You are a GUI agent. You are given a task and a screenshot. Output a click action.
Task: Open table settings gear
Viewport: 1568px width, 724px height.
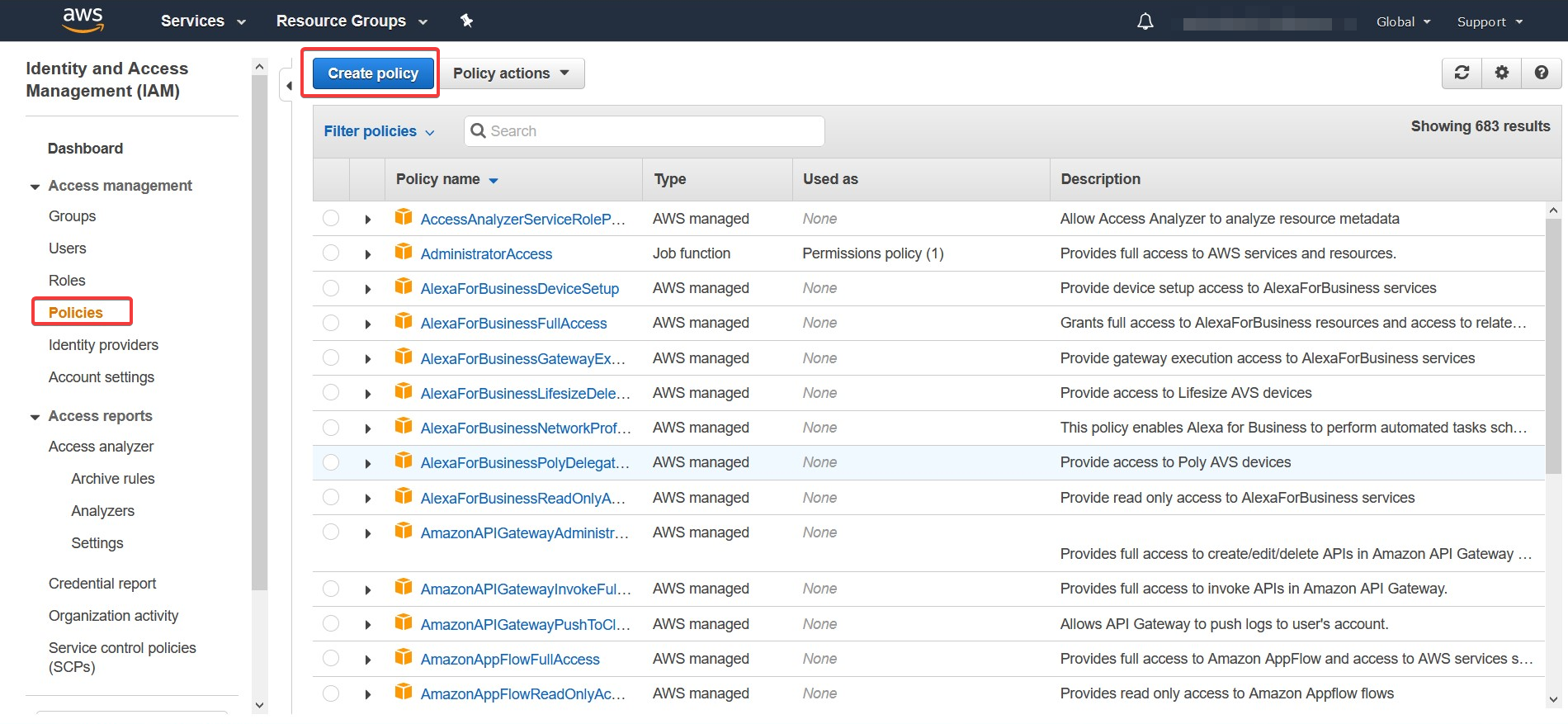(1502, 73)
